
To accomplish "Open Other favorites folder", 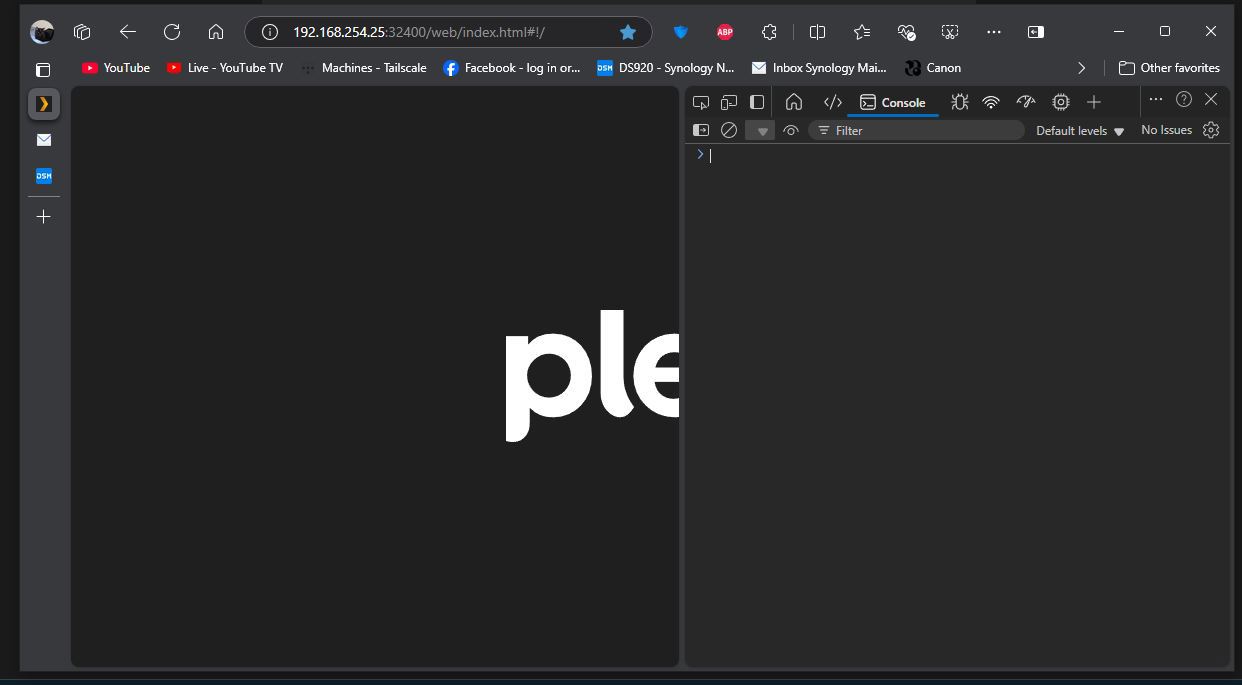I will (1169, 68).
